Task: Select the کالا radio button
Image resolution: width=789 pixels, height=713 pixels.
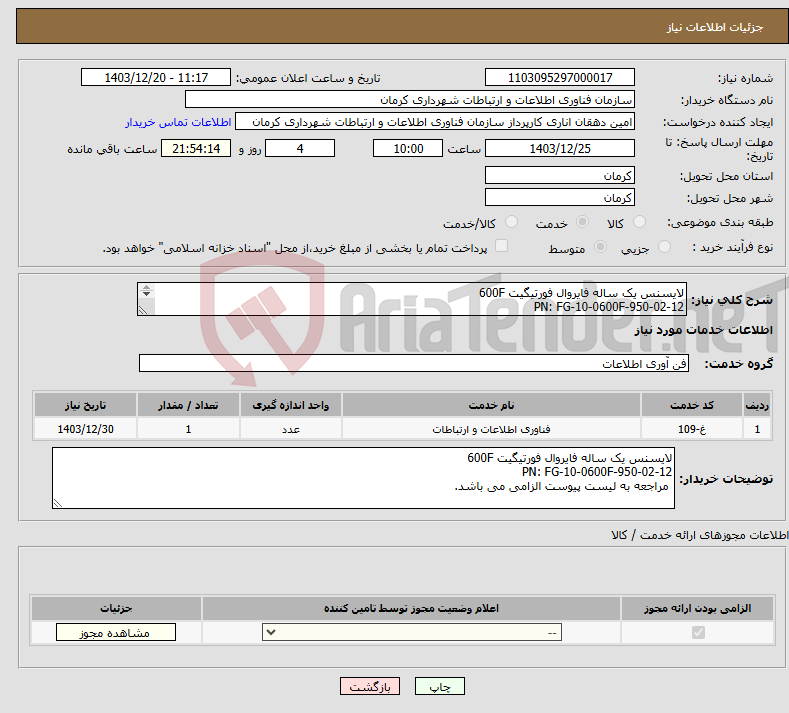Action: click(639, 222)
